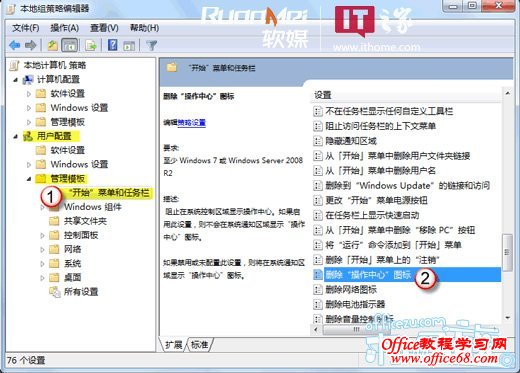Expand 管理模板 under 计算机配置
Image resolution: width=520 pixels, height=373 pixels.
coord(29,122)
